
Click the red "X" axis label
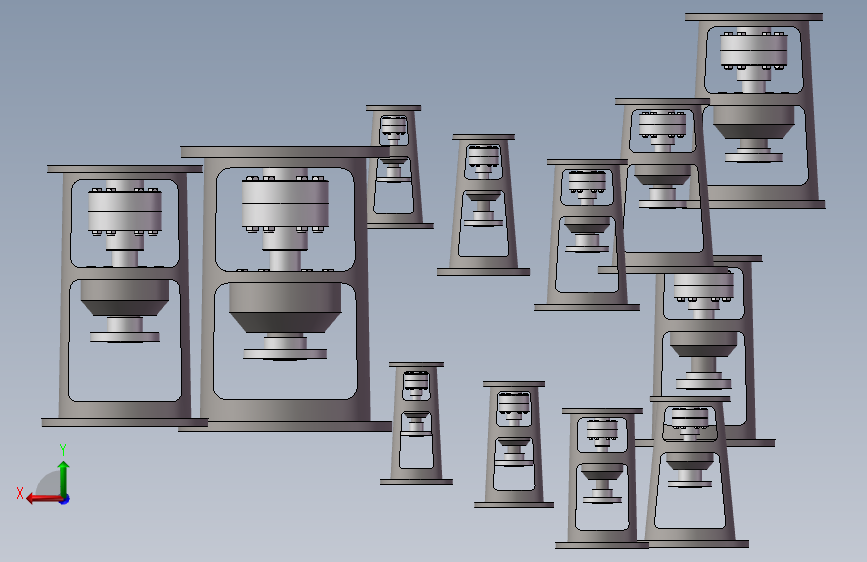pos(20,493)
